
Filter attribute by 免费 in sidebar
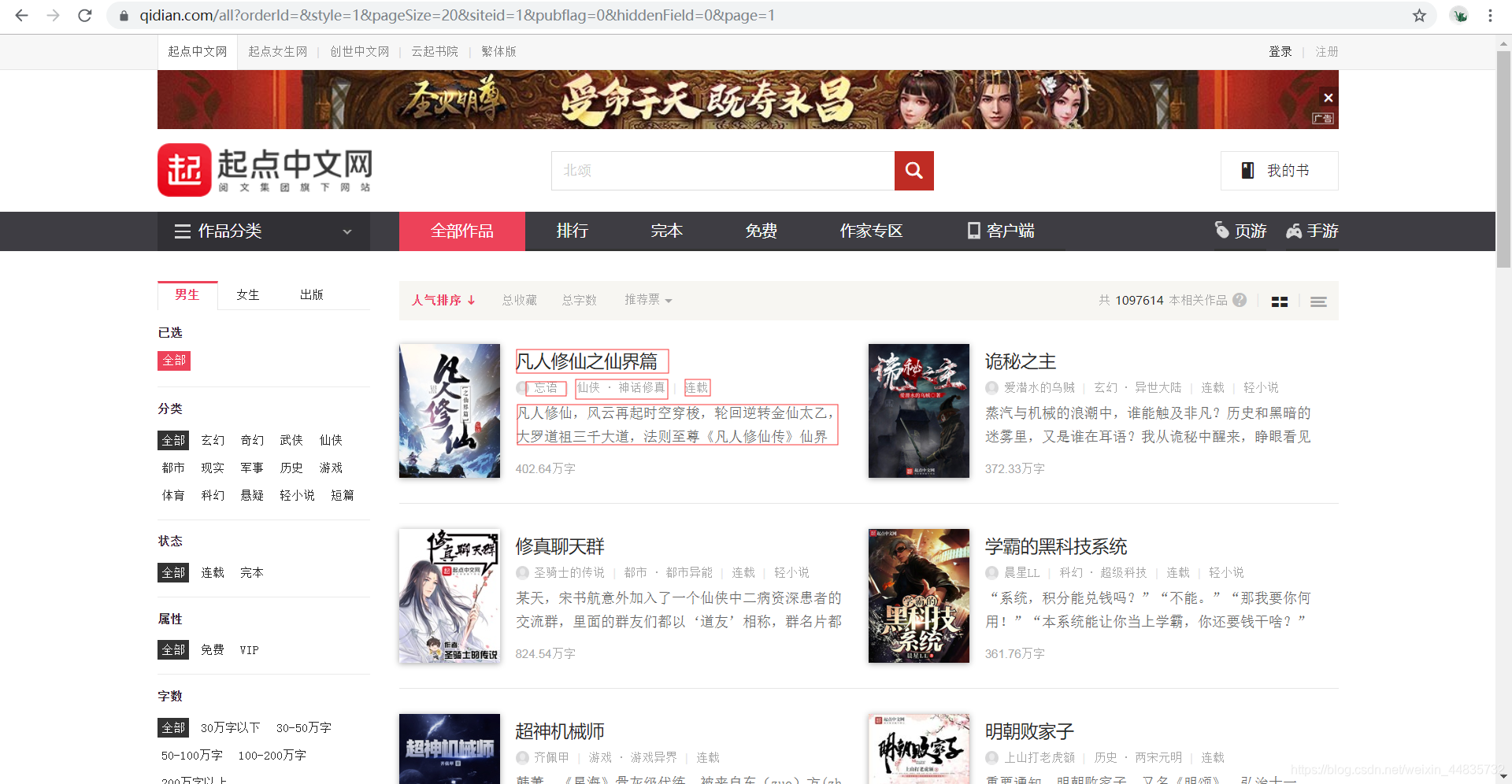[213, 650]
